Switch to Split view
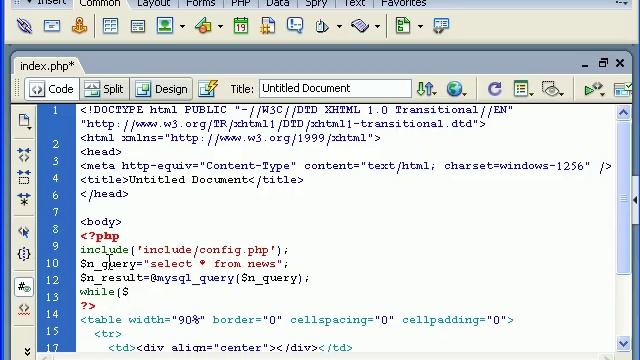Image resolution: width=640 pixels, height=360 pixels. [x=104, y=89]
